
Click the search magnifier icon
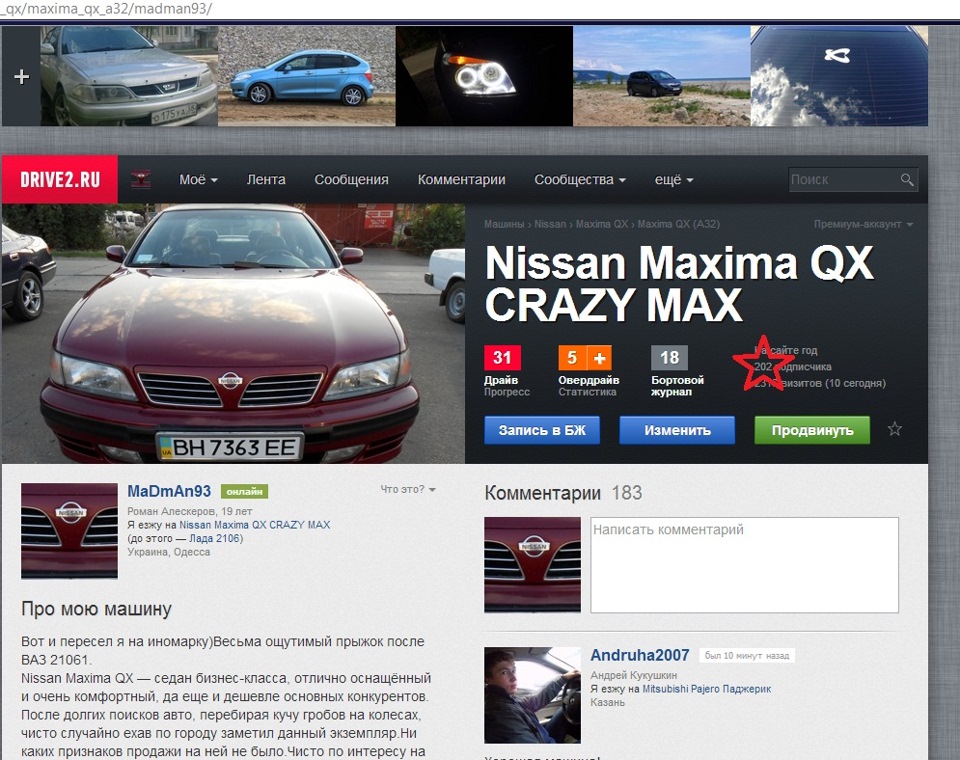tap(907, 179)
